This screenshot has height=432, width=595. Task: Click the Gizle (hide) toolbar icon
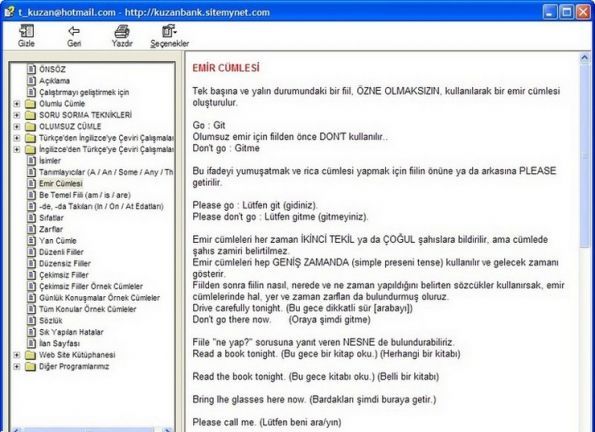[x=26, y=31]
